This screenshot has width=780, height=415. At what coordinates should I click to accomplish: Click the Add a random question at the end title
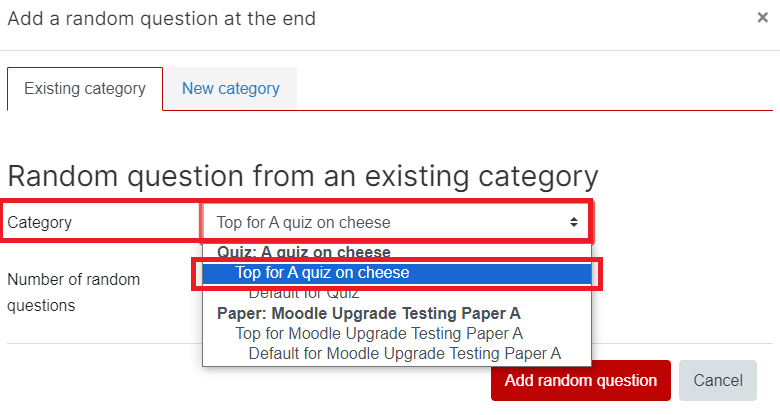pyautogui.click(x=162, y=18)
